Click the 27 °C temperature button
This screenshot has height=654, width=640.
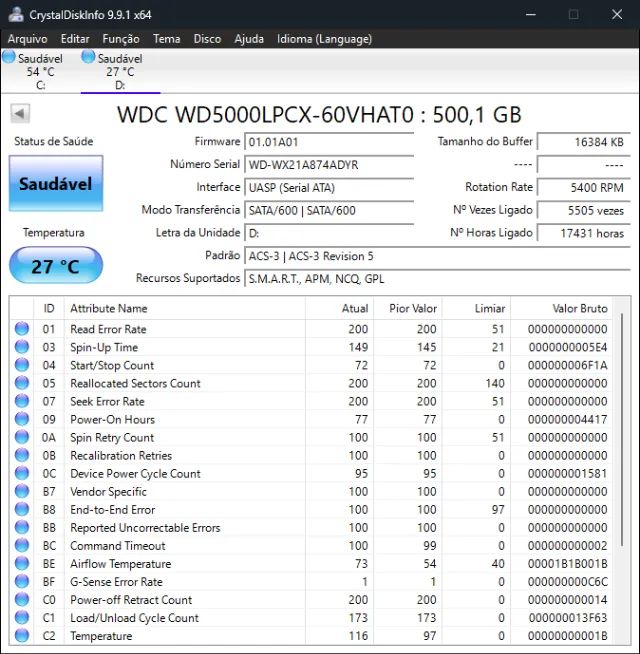pyautogui.click(x=56, y=266)
